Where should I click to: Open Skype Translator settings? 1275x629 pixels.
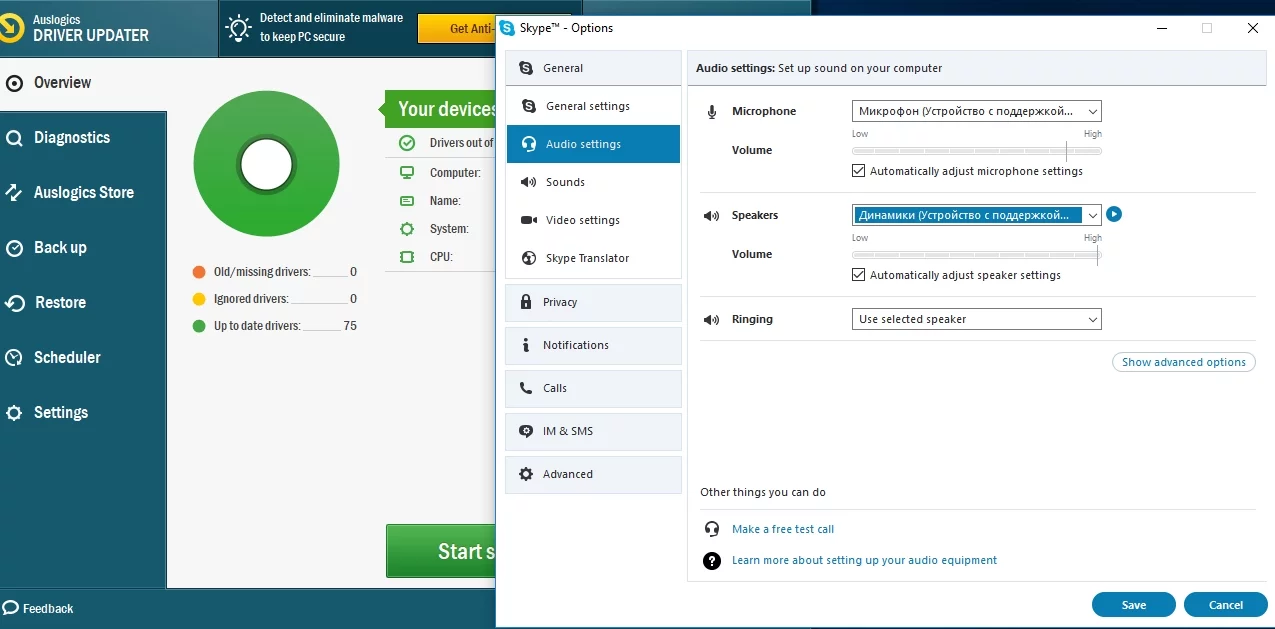[593, 258]
